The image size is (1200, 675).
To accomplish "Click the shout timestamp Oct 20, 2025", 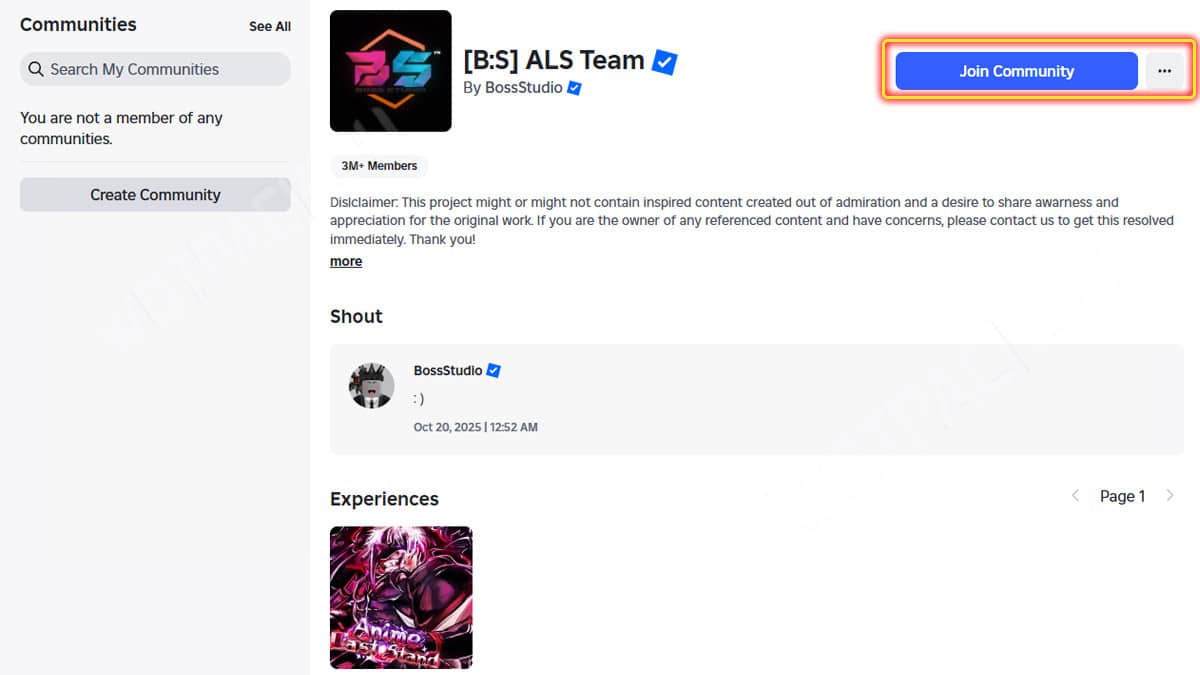I will coord(476,427).
